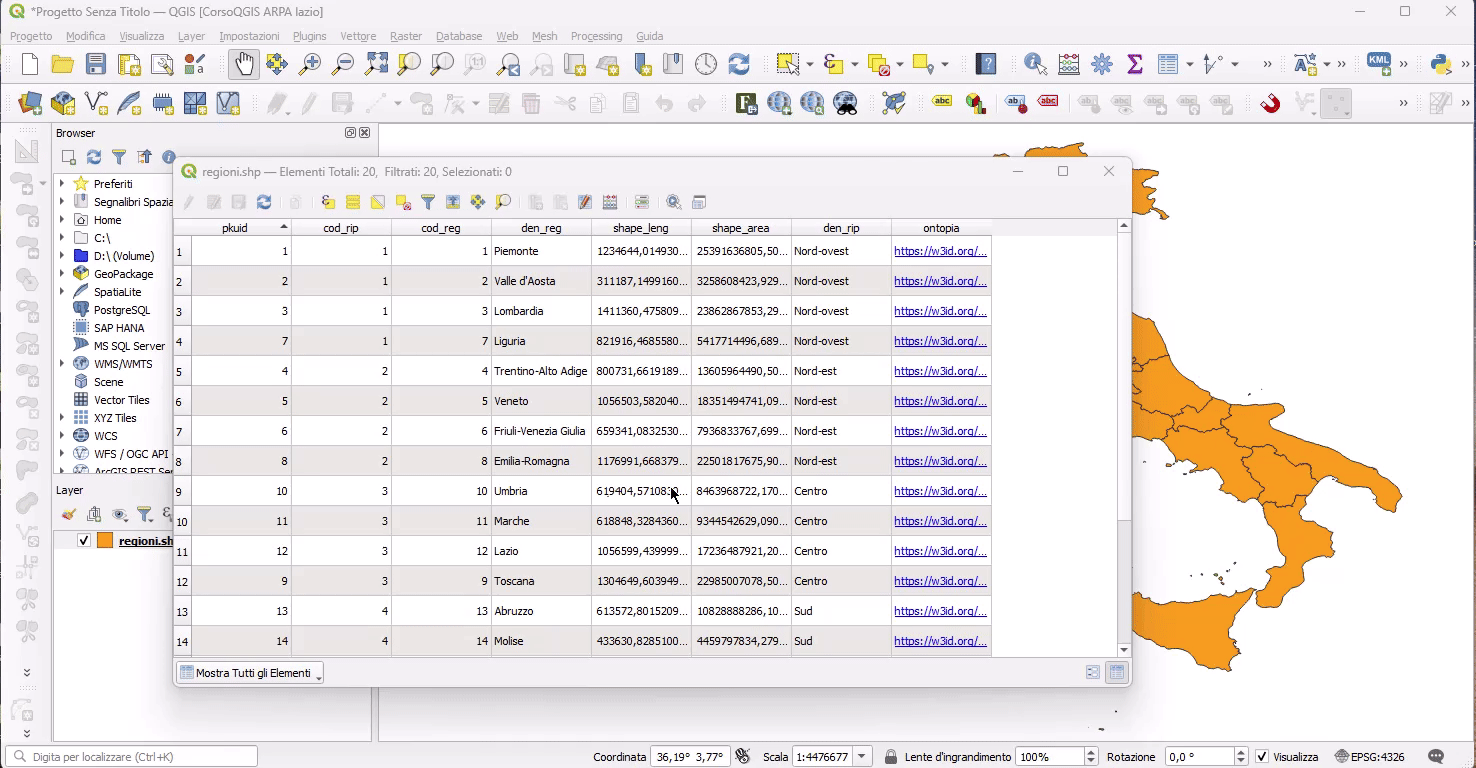Open the Raster menu
The image size is (1476, 768).
(406, 36)
